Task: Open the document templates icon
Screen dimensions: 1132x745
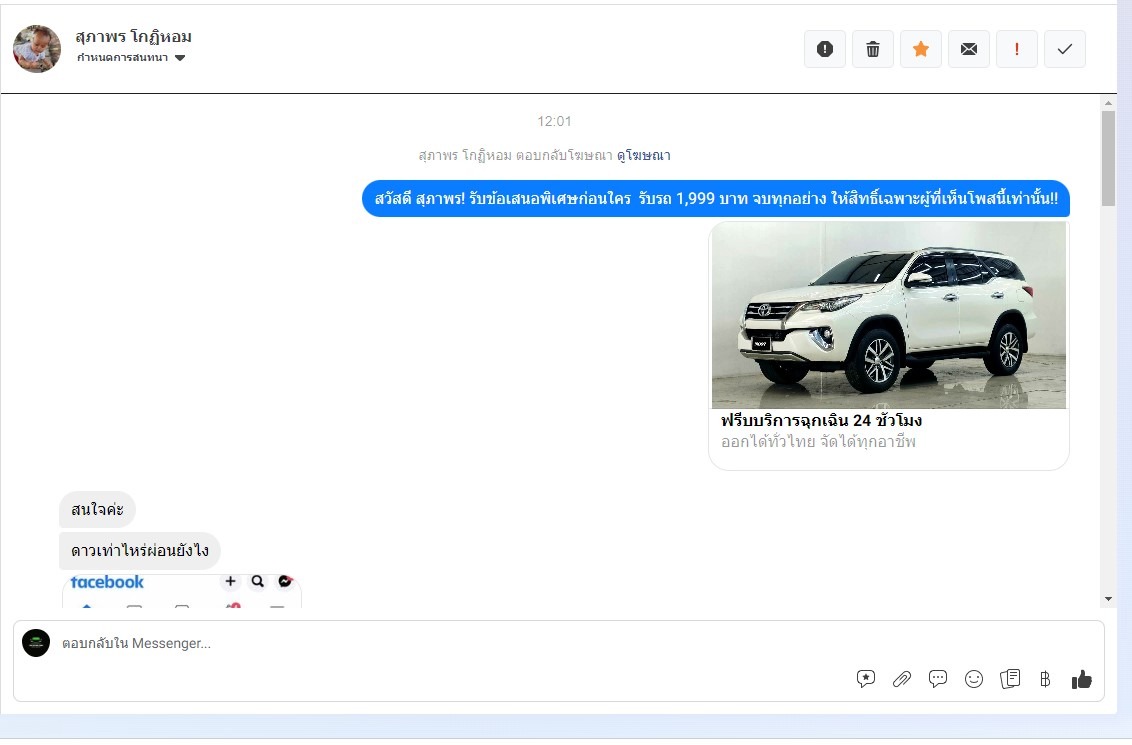Action: pos(1010,679)
